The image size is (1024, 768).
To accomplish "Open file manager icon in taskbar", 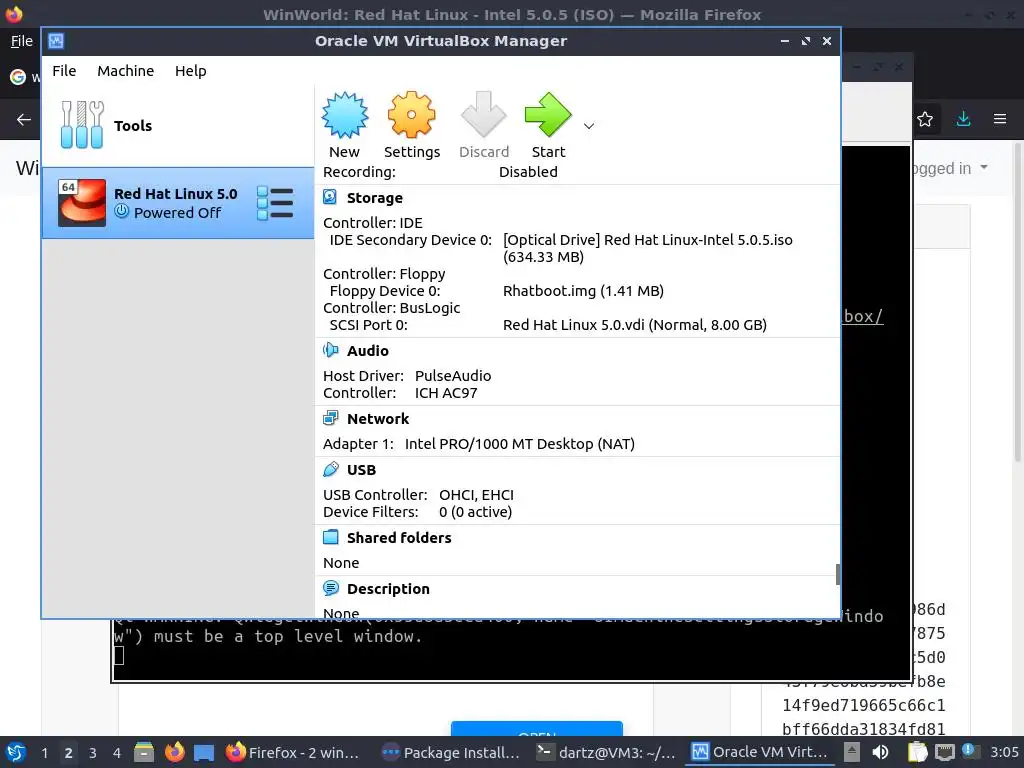I will pos(144,752).
